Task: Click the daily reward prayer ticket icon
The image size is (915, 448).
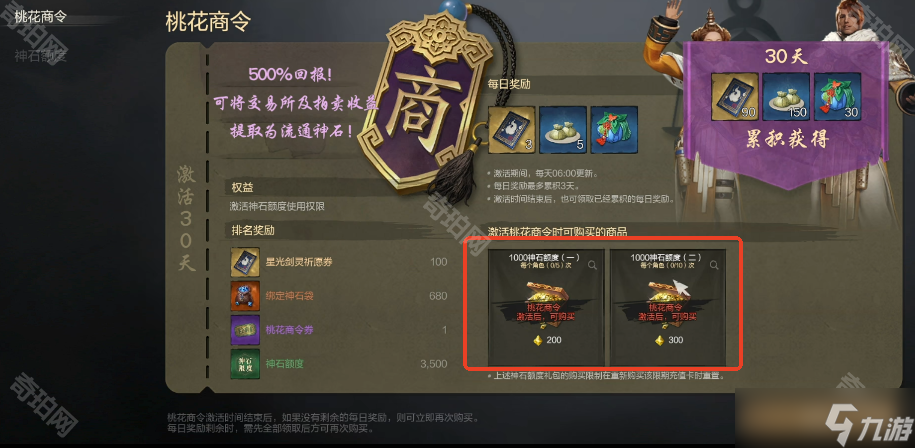Action: click(511, 130)
